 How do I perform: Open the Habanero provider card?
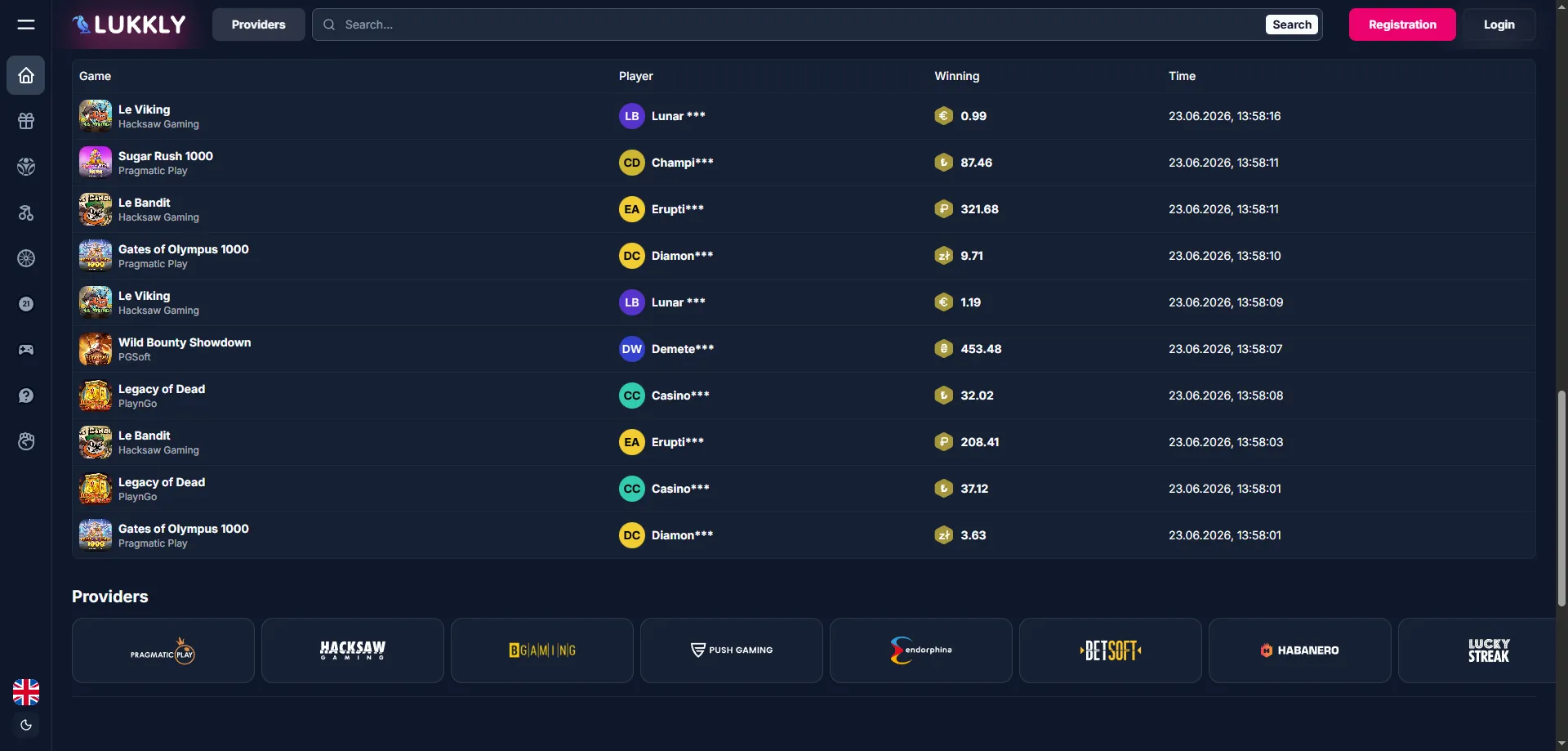pos(1300,650)
